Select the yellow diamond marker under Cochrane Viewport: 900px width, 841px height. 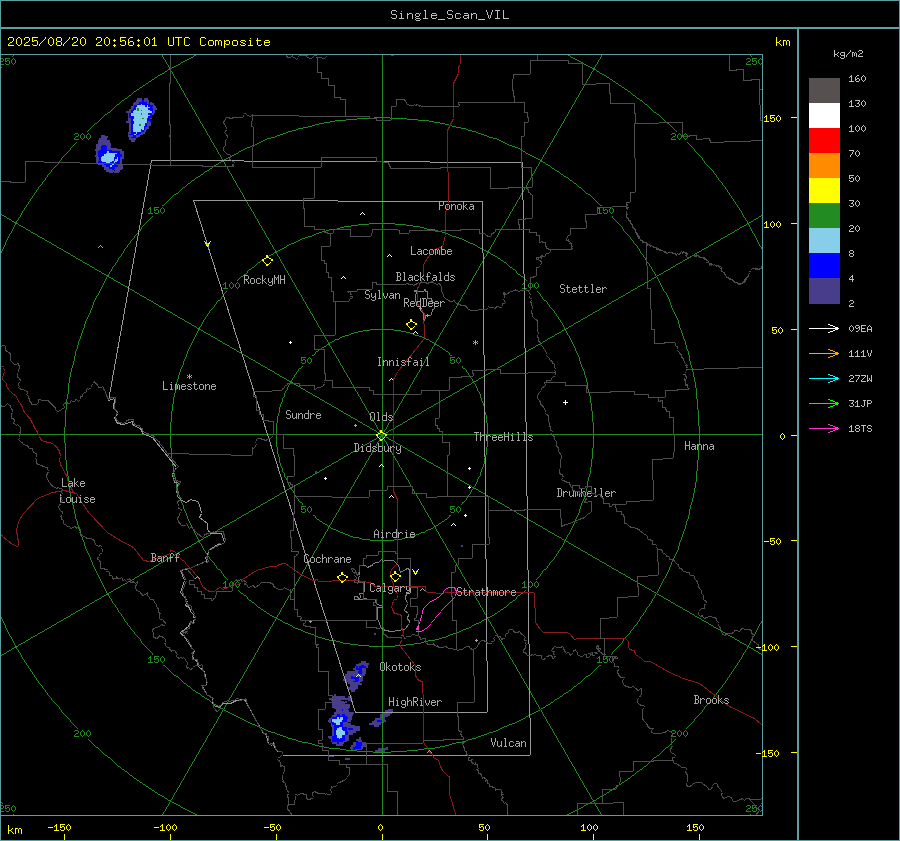[x=343, y=577]
